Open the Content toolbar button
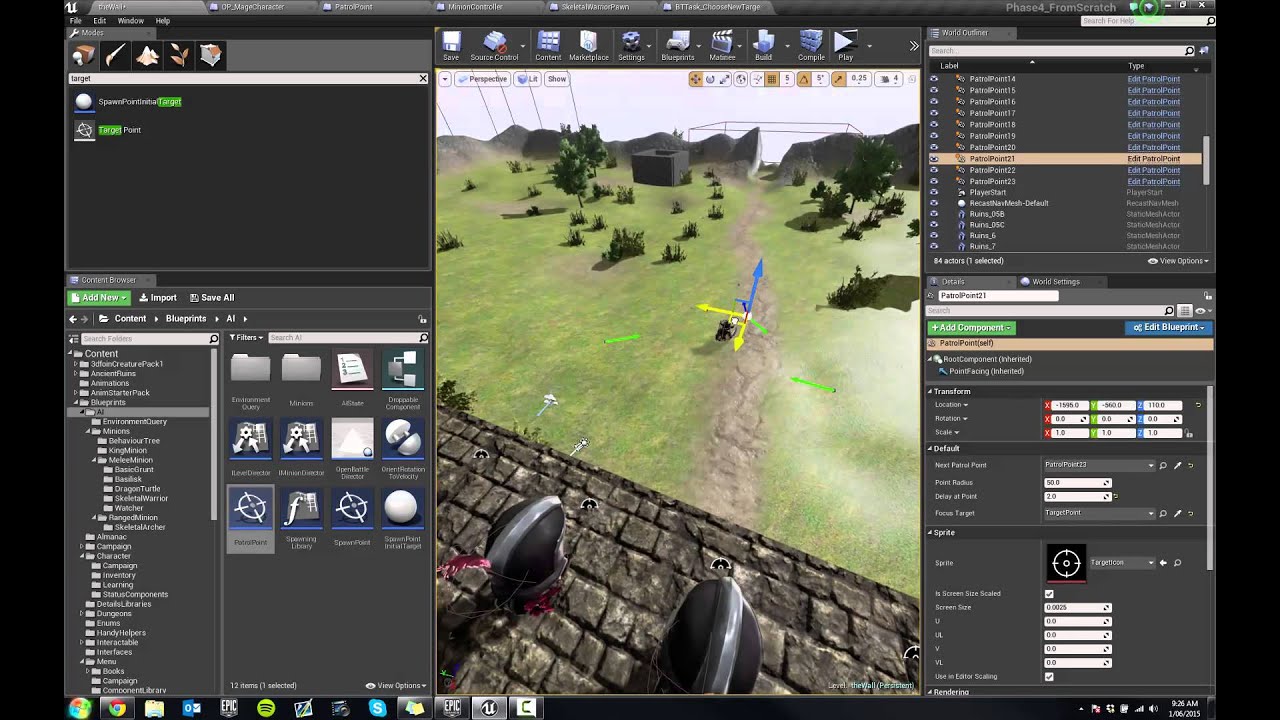Viewport: 1280px width, 720px height. [x=548, y=46]
